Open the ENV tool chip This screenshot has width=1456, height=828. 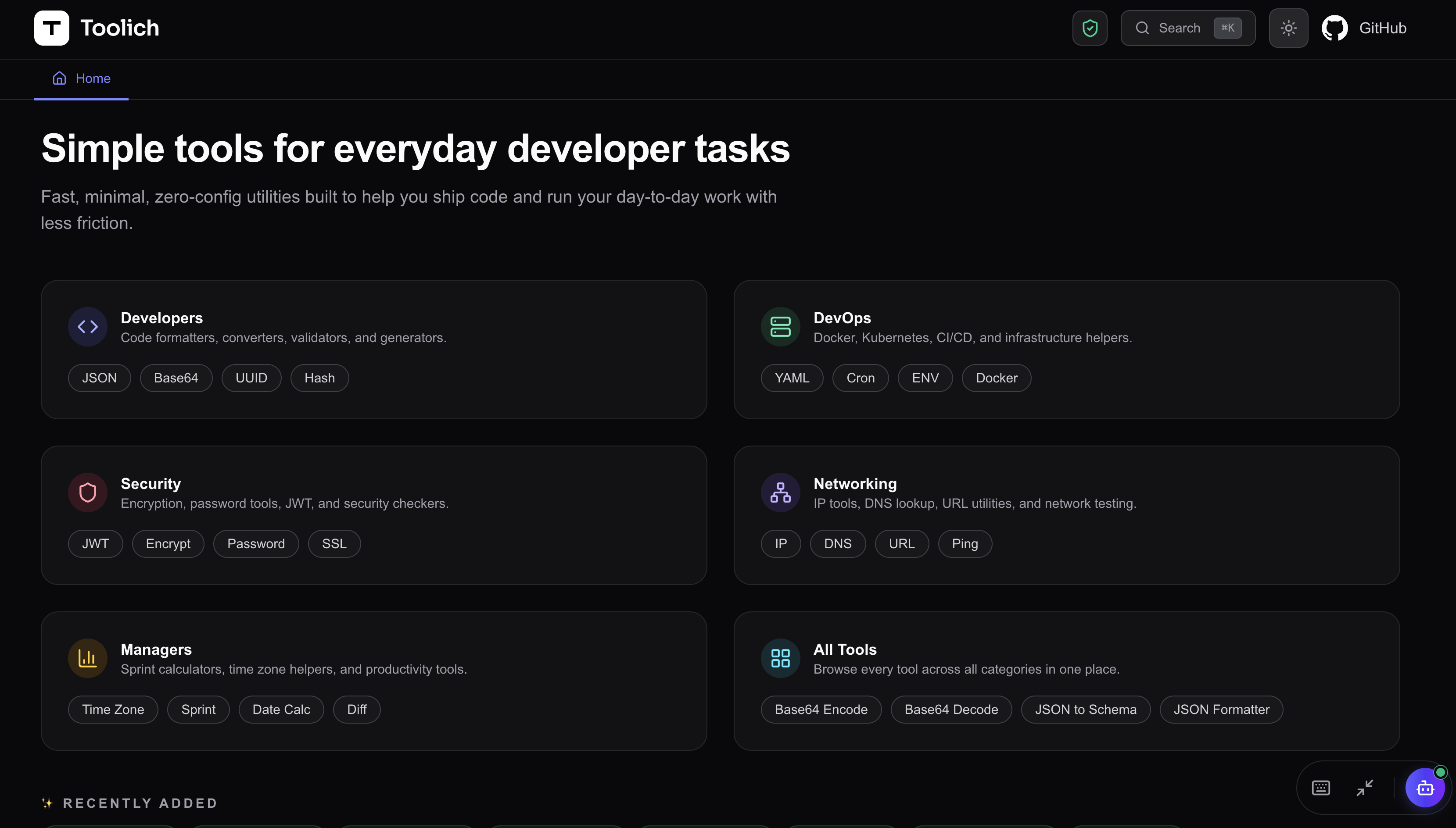tap(925, 378)
